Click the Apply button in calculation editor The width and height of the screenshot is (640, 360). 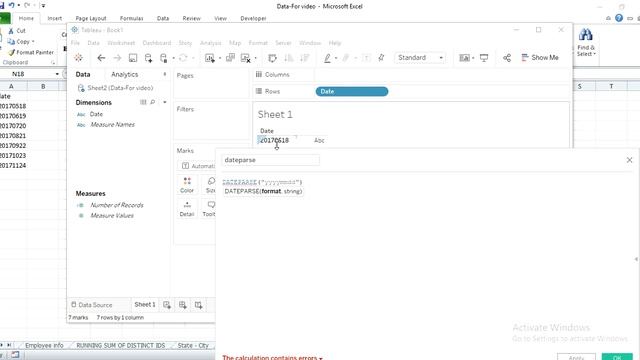click(576, 357)
